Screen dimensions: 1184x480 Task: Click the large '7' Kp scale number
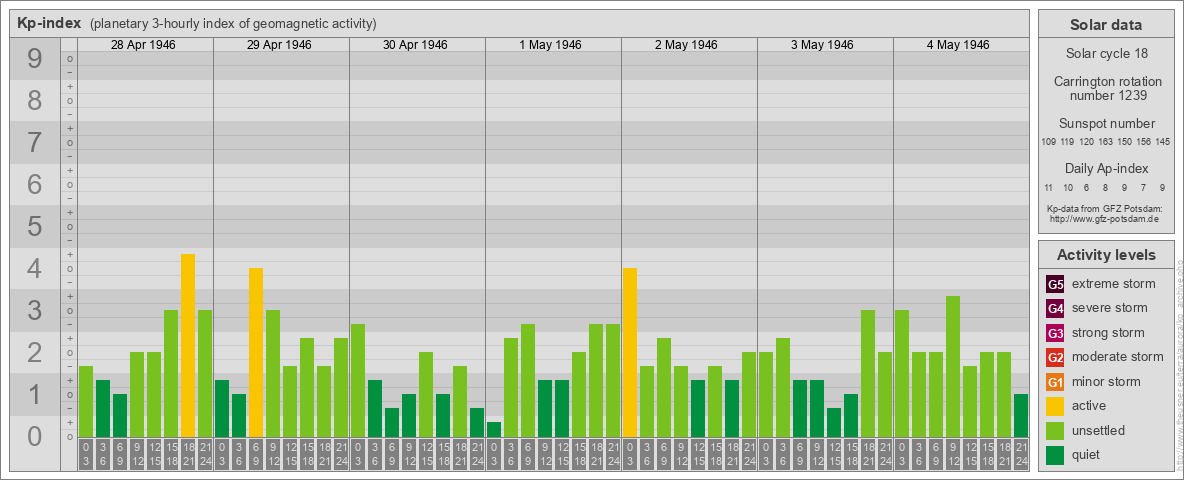click(34, 143)
